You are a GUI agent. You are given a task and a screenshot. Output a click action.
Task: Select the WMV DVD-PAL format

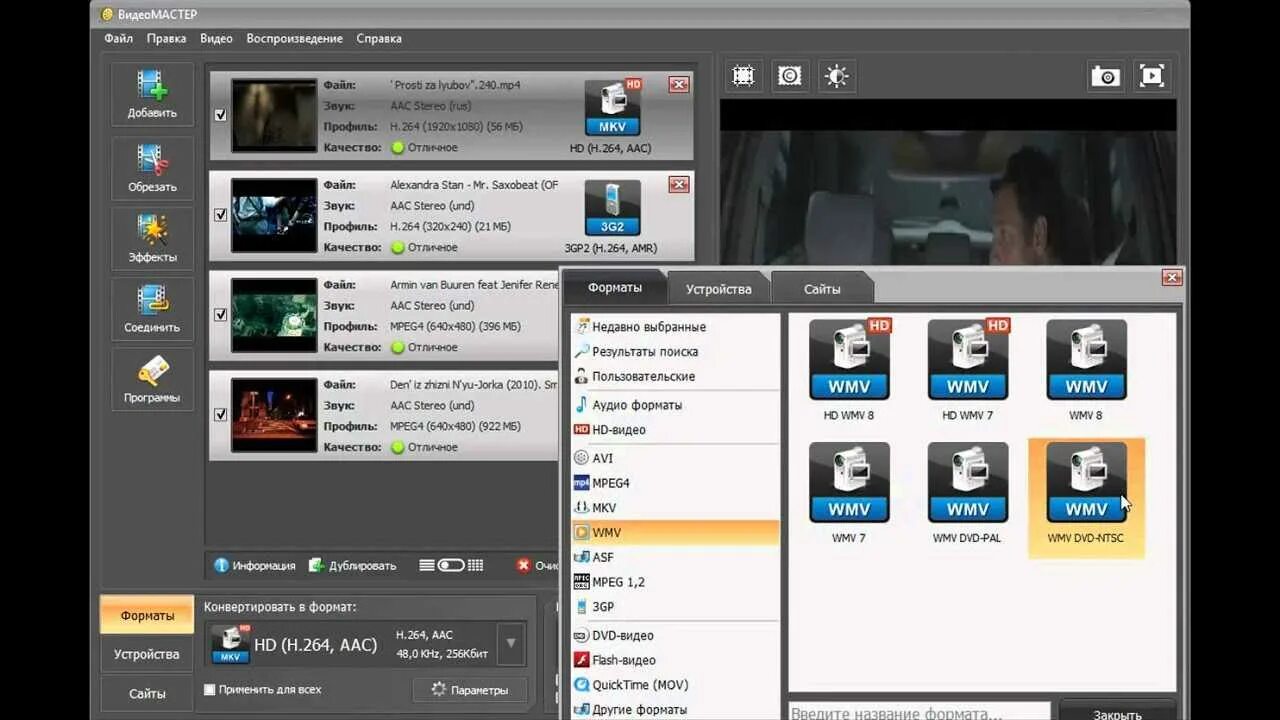point(967,493)
